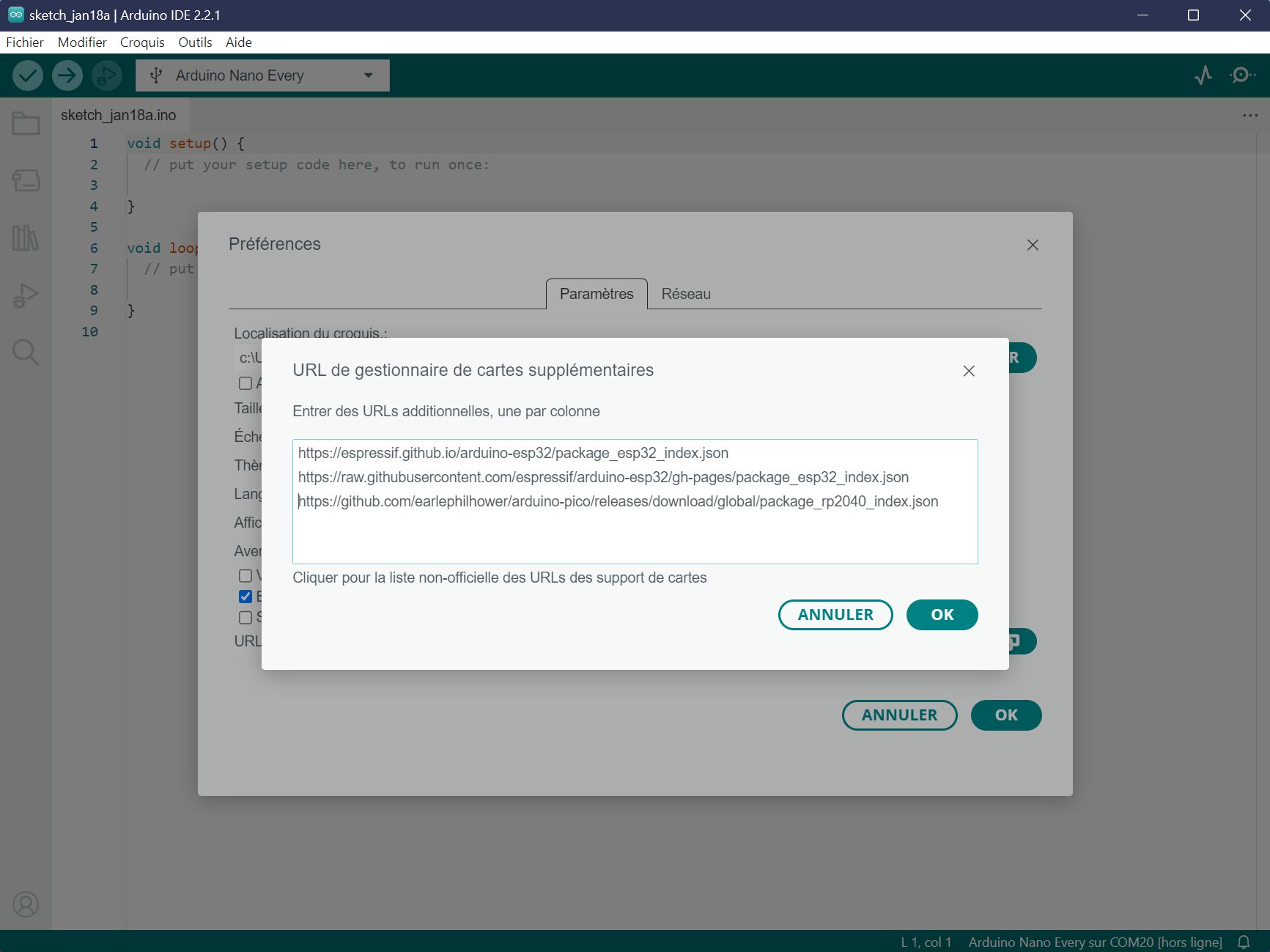
Task: Toggle the checkbox under the sketchbook path
Action: (245, 383)
